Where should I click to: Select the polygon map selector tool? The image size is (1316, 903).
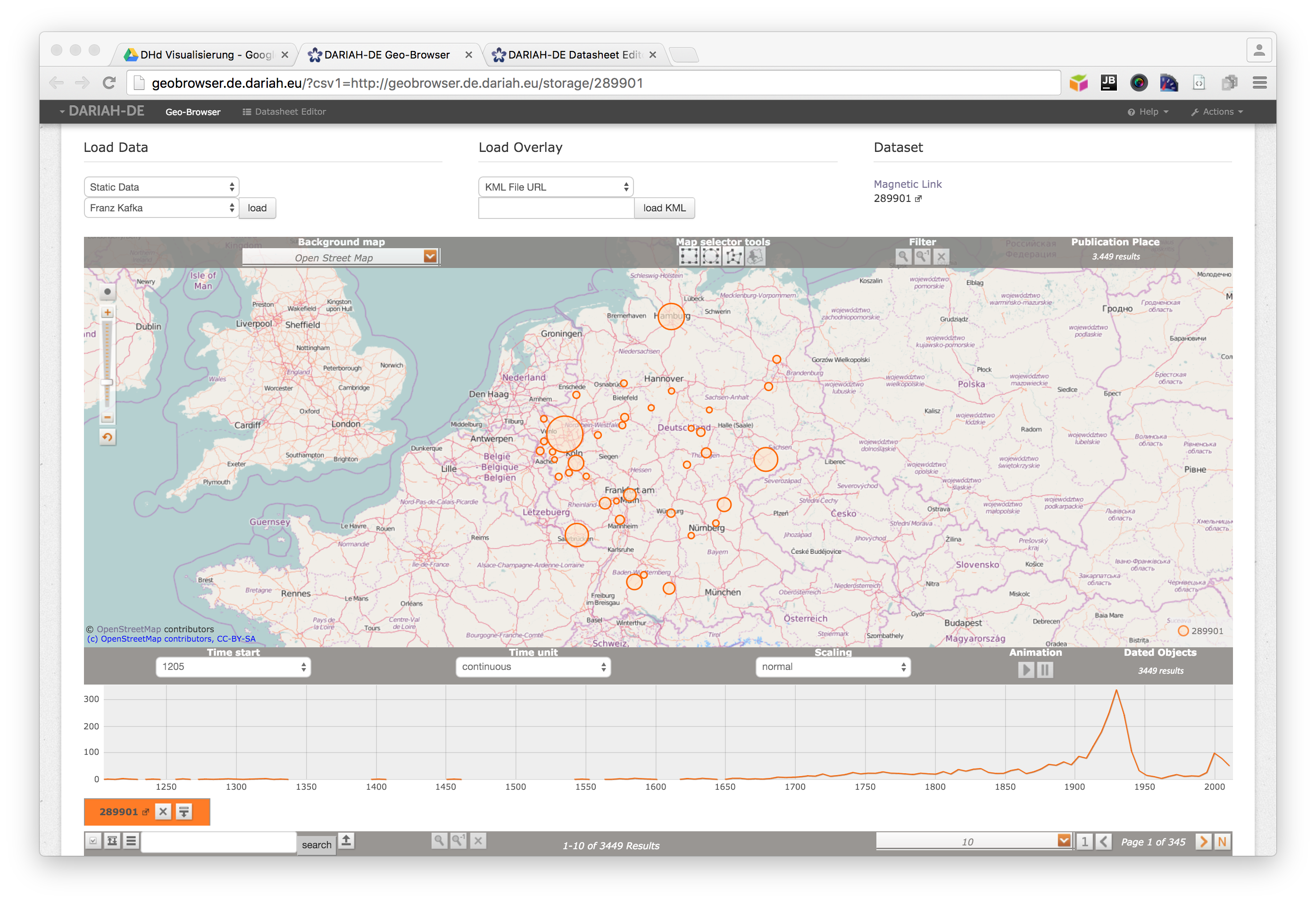coord(733,257)
